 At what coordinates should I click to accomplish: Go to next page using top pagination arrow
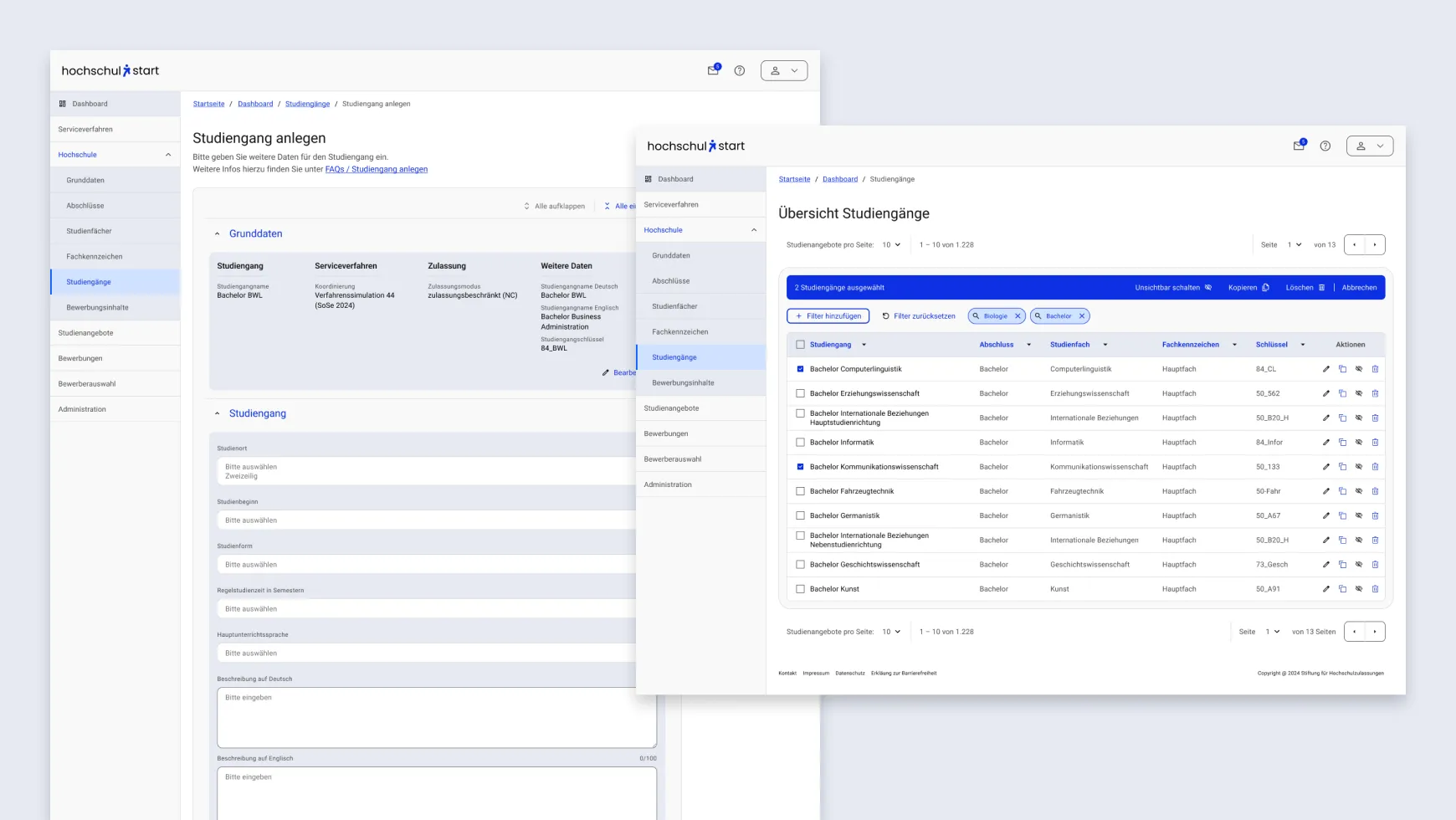click(1375, 245)
